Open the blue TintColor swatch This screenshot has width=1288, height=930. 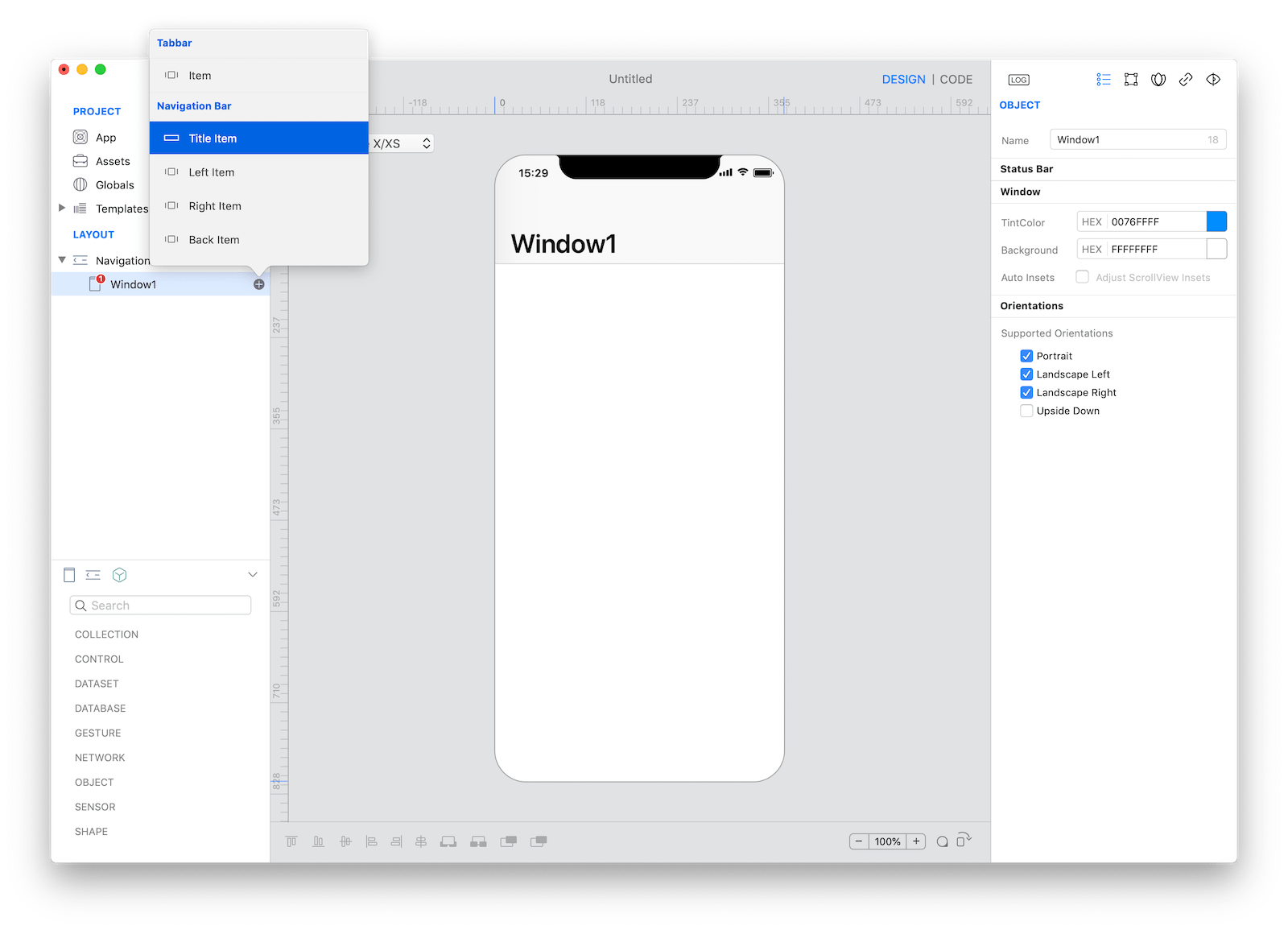coord(1216,221)
